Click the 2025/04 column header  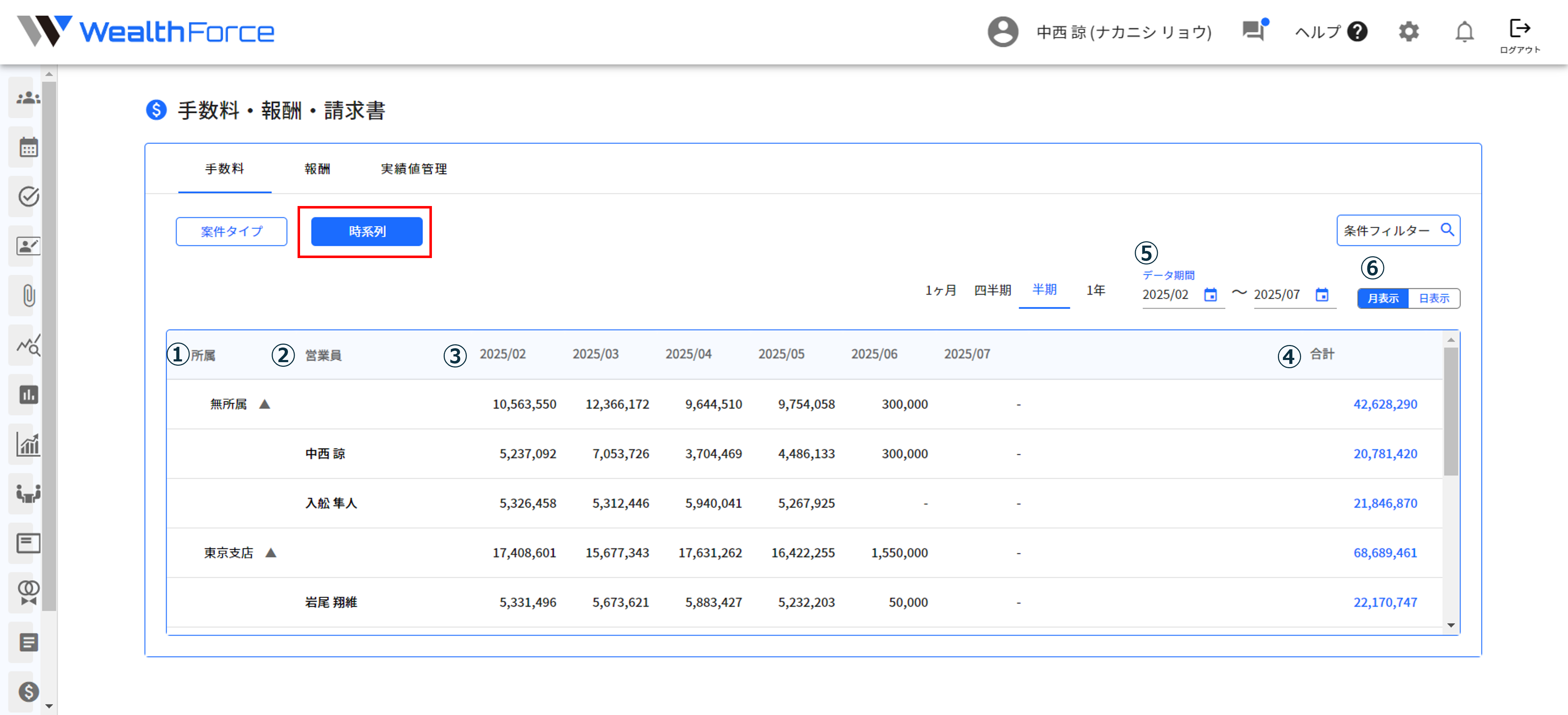click(688, 354)
